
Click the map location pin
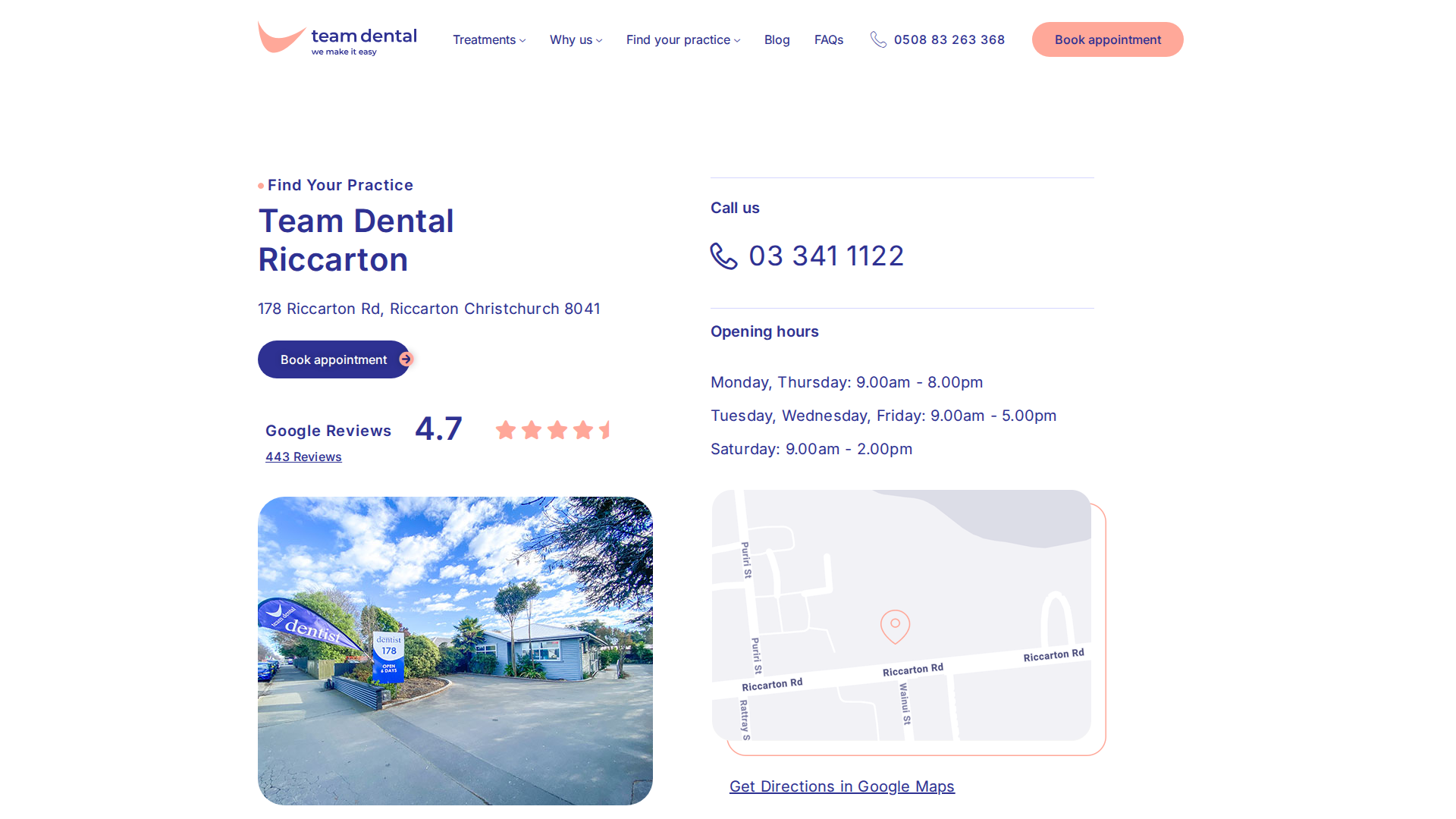[895, 626]
